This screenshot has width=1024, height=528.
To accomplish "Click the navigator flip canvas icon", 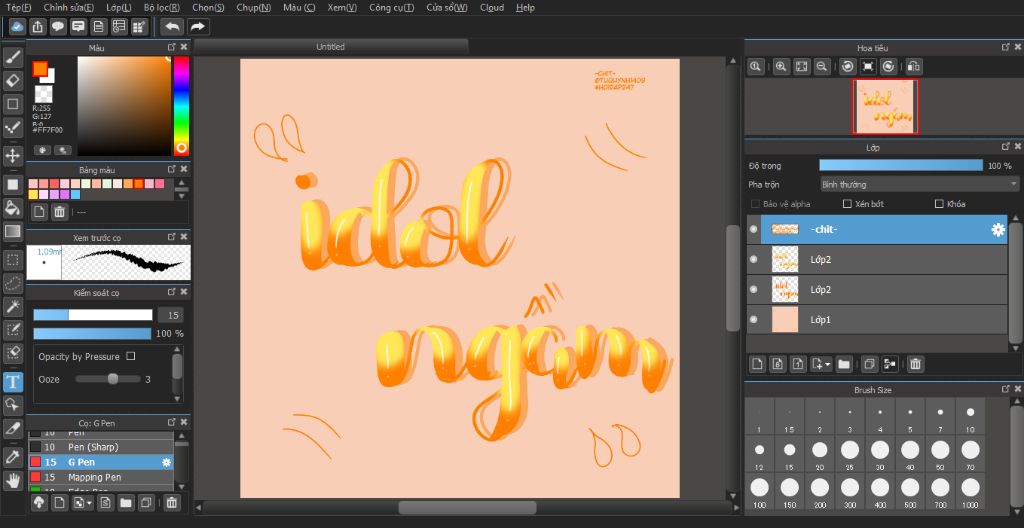I will point(914,66).
